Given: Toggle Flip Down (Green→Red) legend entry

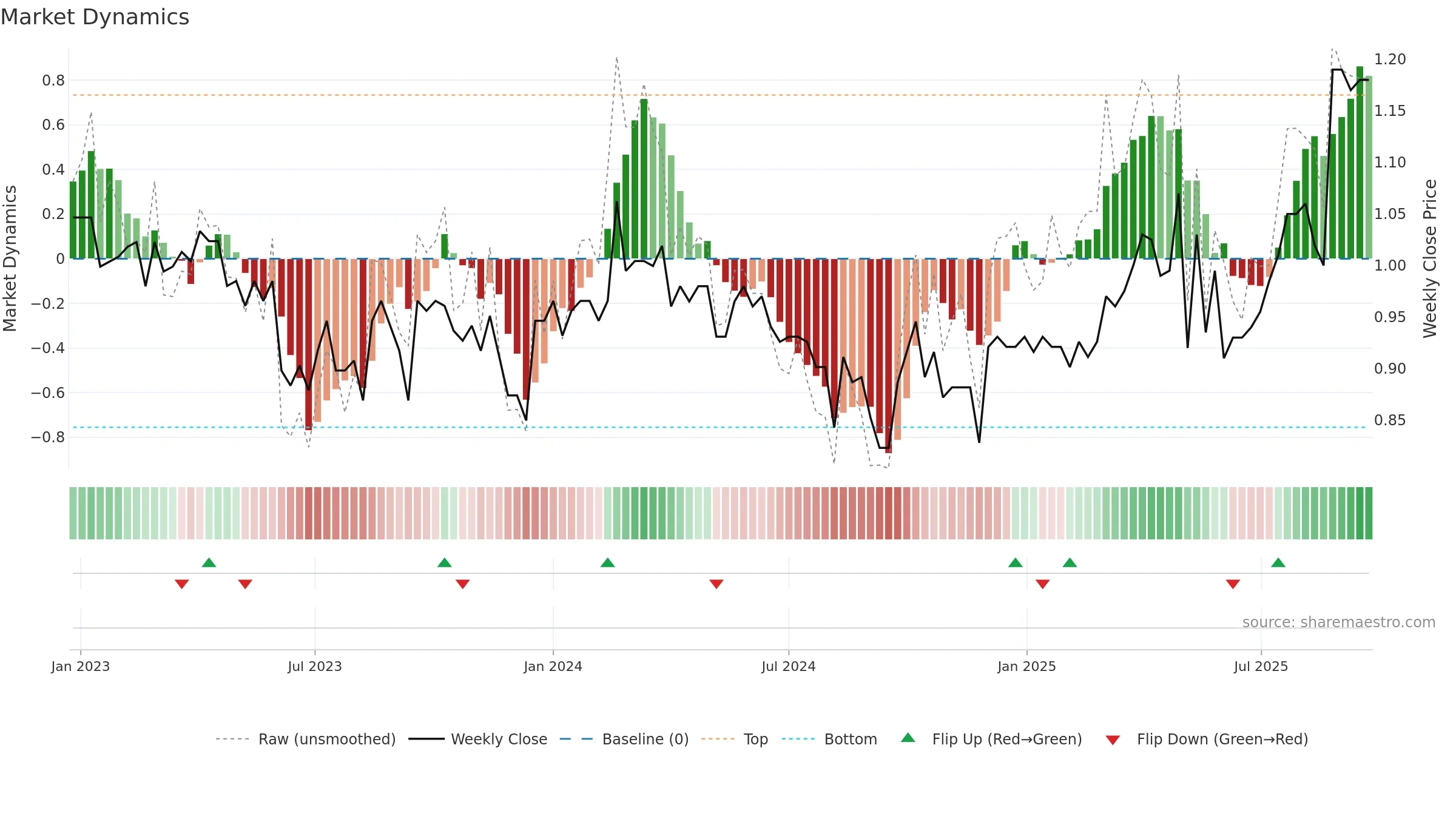Looking at the screenshot, I should pyautogui.click(x=1207, y=739).
